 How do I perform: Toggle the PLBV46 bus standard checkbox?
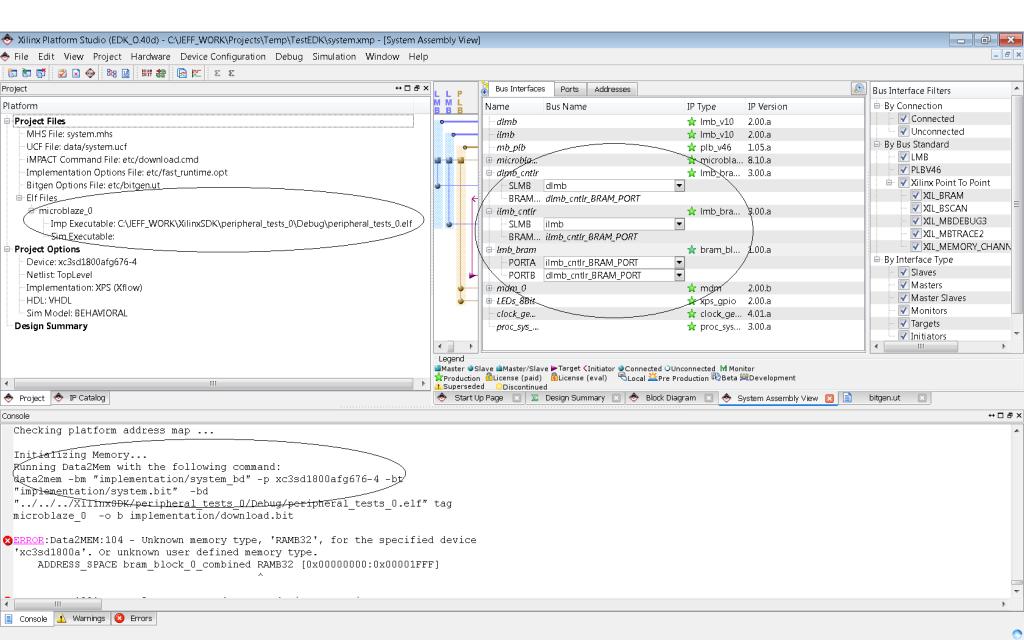click(904, 170)
